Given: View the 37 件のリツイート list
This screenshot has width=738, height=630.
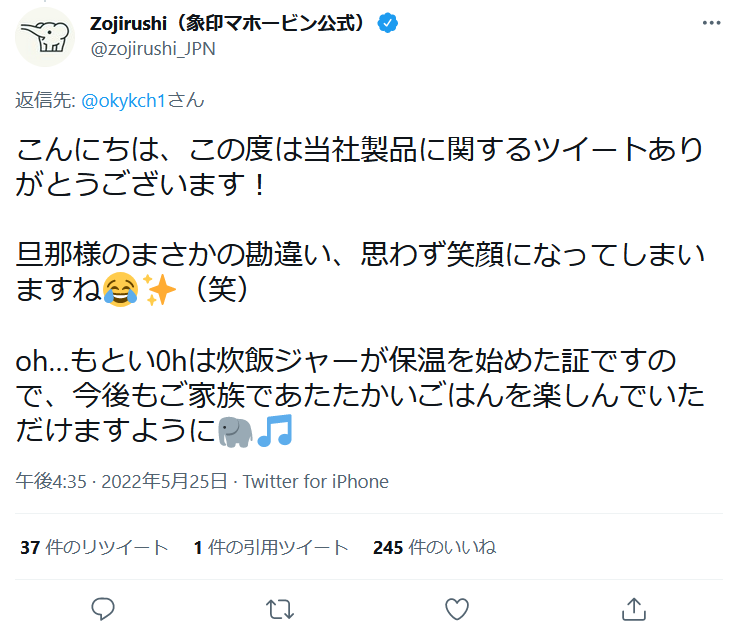Looking at the screenshot, I should coord(94,547).
